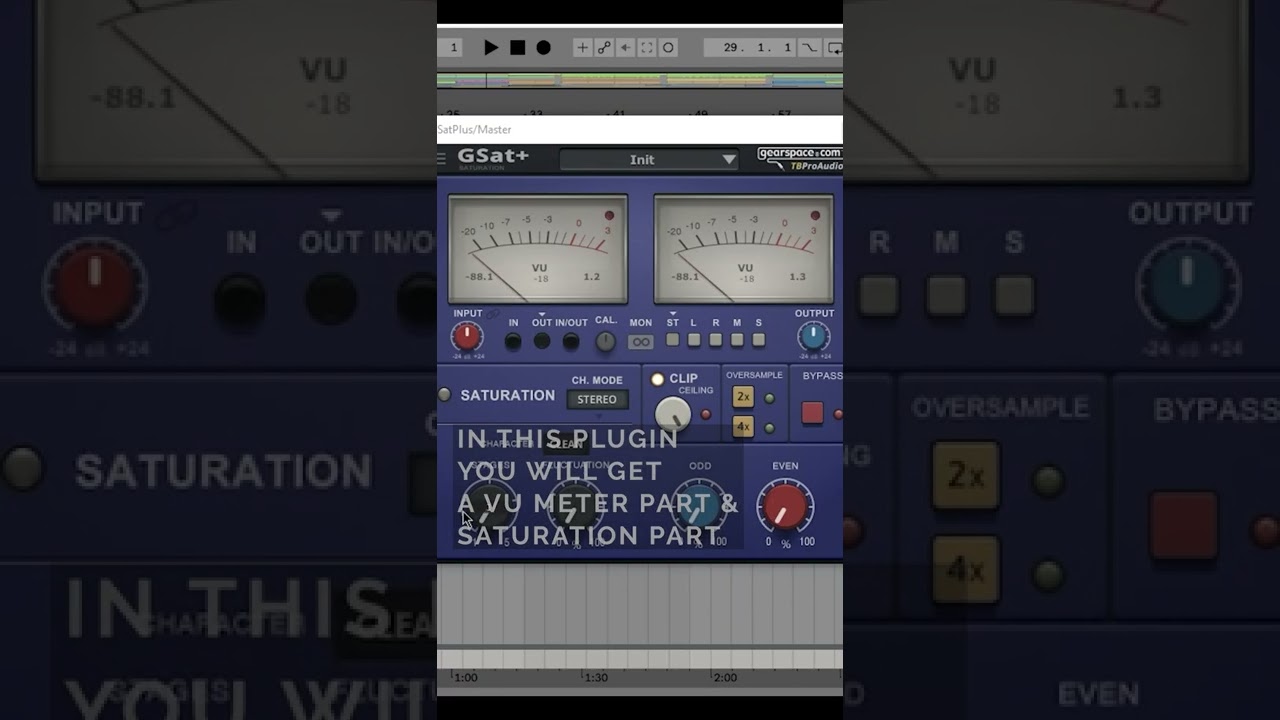Click the plus add icon in transport toolbar

[x=583, y=47]
